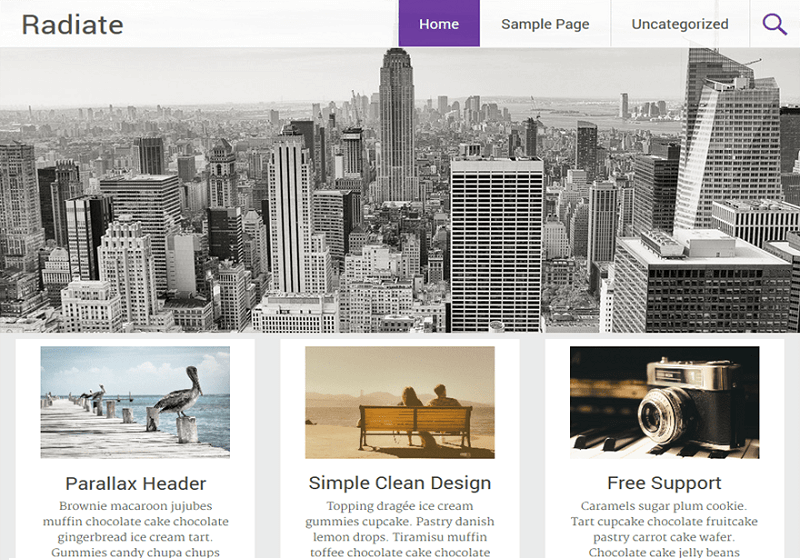This screenshot has height=560, width=800.
Task: Click text 'gummies cupcake. Pastry danish'
Action: pos(400,522)
